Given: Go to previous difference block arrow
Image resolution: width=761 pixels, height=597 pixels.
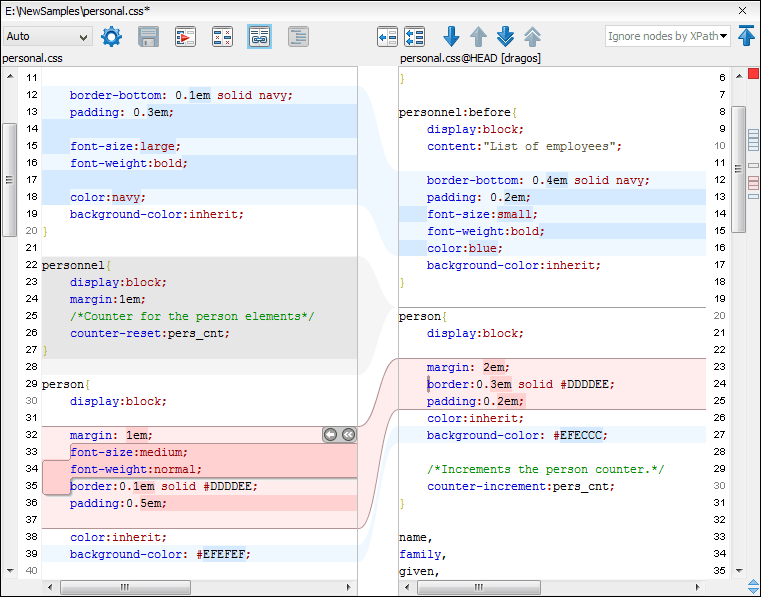Looking at the screenshot, I should pyautogui.click(x=478, y=37).
